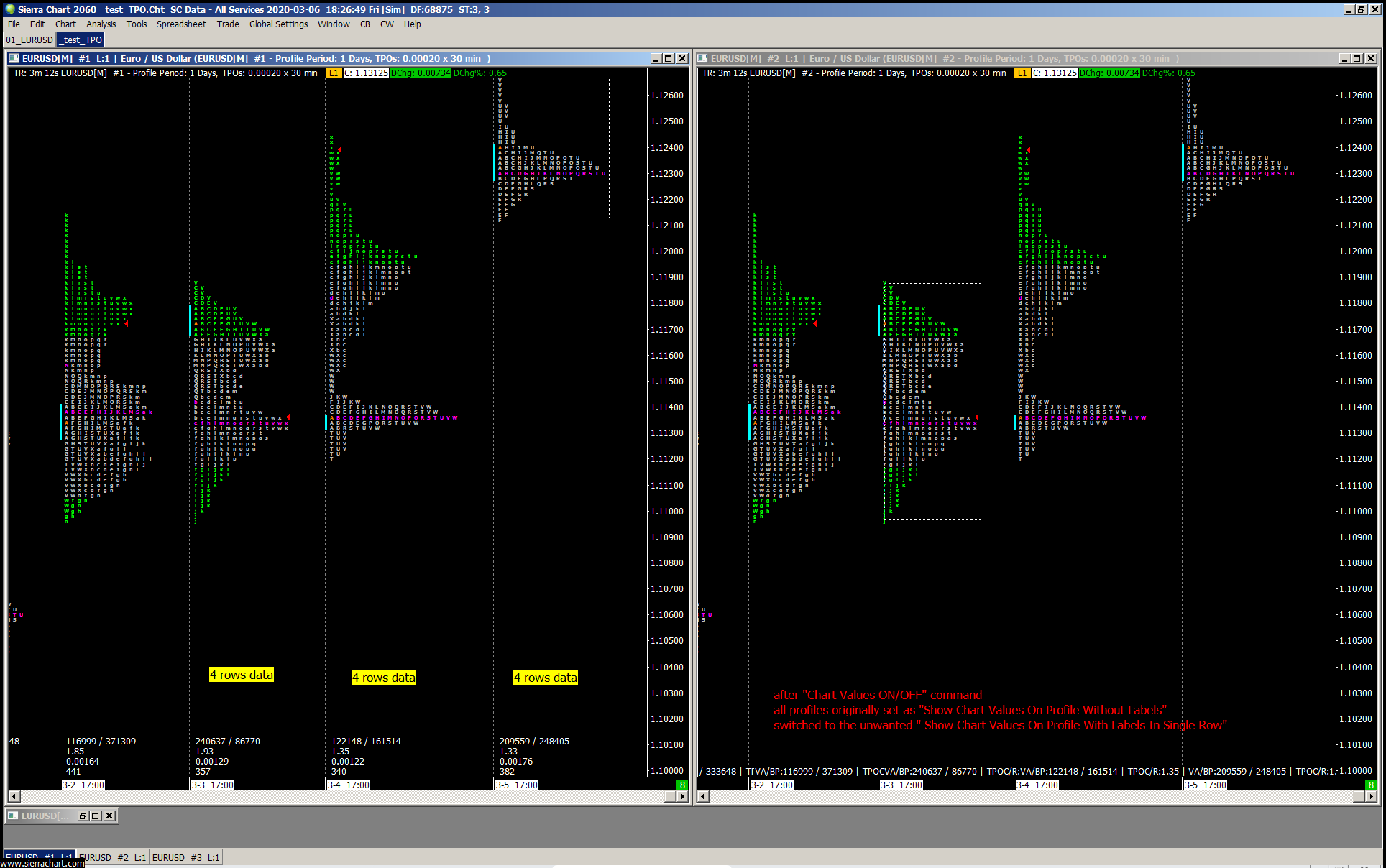Screen dimensions: 1386x868
Task: Click the 3-4 17:00 date marker in chart #1
Action: pyautogui.click(x=349, y=785)
